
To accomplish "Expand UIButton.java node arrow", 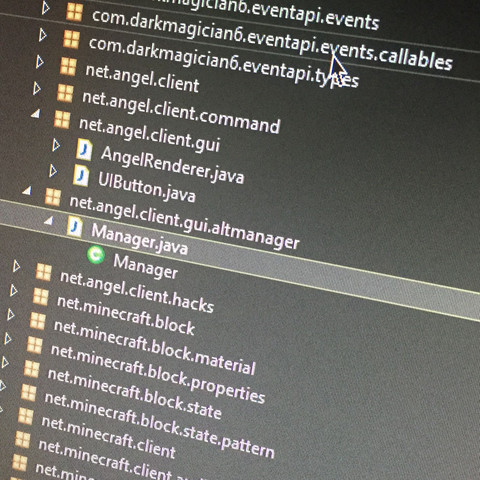I will (x=53, y=171).
